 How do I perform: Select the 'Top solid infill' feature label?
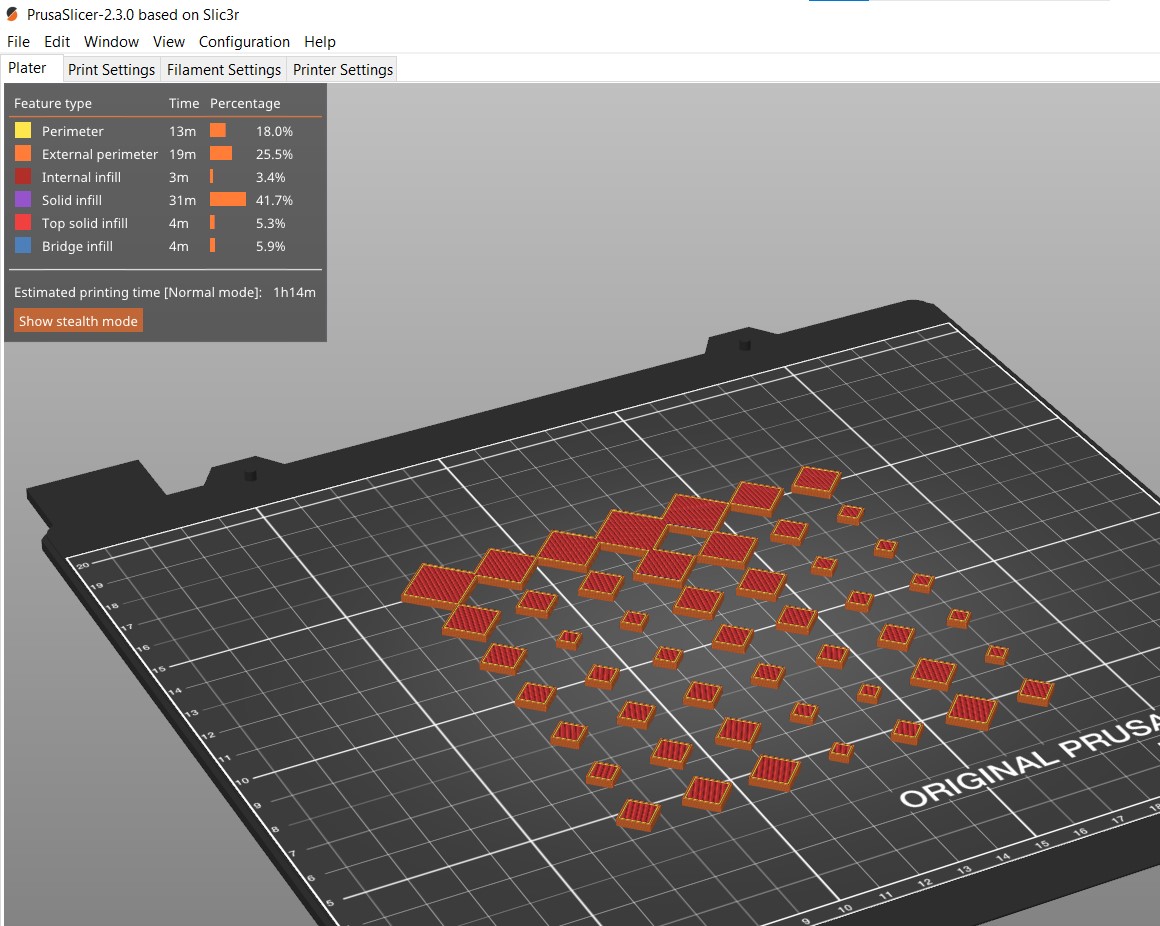(x=85, y=223)
